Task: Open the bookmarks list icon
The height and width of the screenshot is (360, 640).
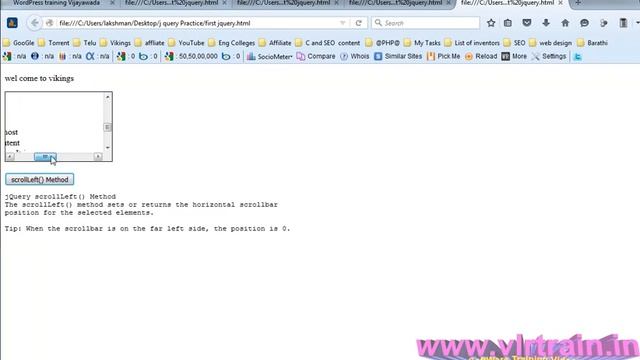Action: pyautogui.click(x=508, y=23)
